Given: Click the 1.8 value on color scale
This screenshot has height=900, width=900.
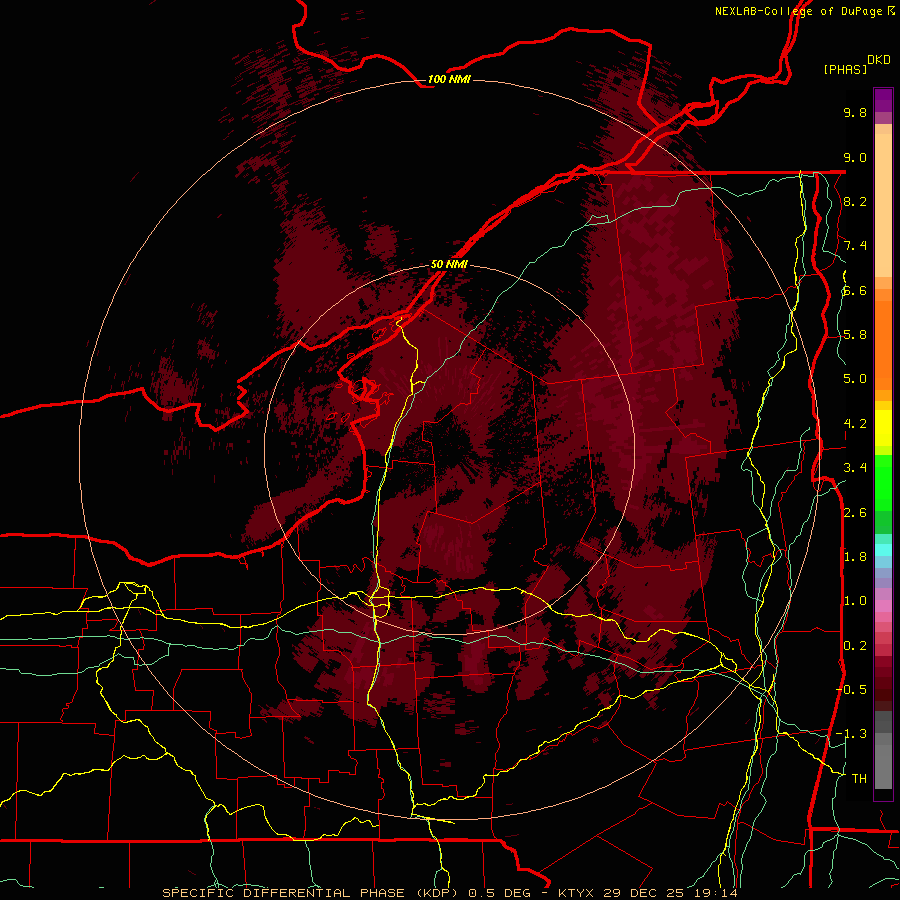Looking at the screenshot, I should coord(855,557).
